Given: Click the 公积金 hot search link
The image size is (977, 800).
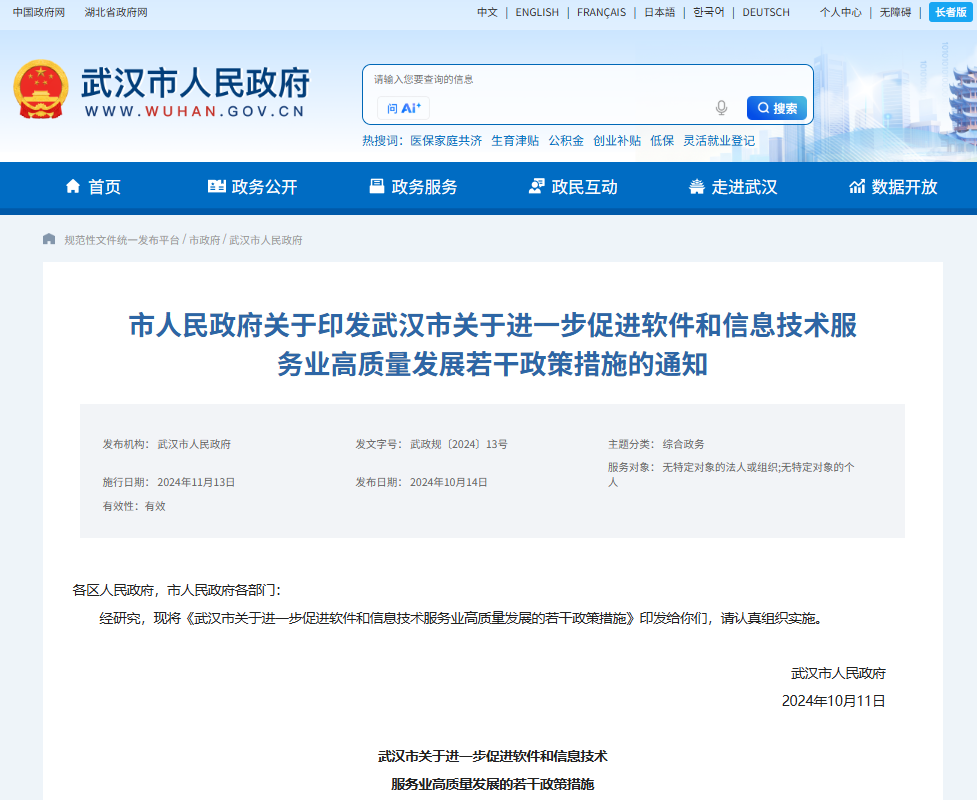Looking at the screenshot, I should click(x=565, y=141).
